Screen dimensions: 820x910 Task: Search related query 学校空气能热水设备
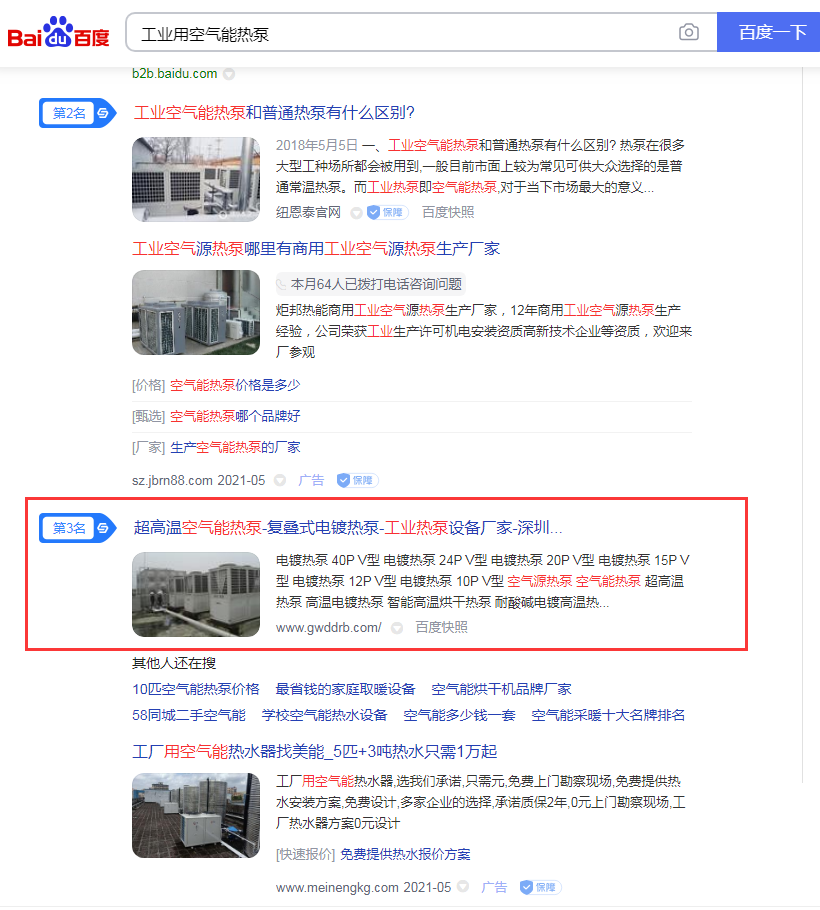click(x=324, y=715)
